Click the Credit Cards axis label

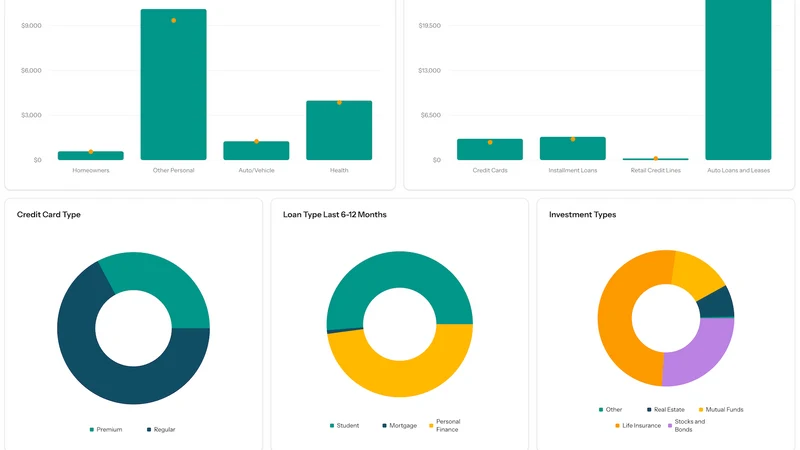tap(490, 170)
